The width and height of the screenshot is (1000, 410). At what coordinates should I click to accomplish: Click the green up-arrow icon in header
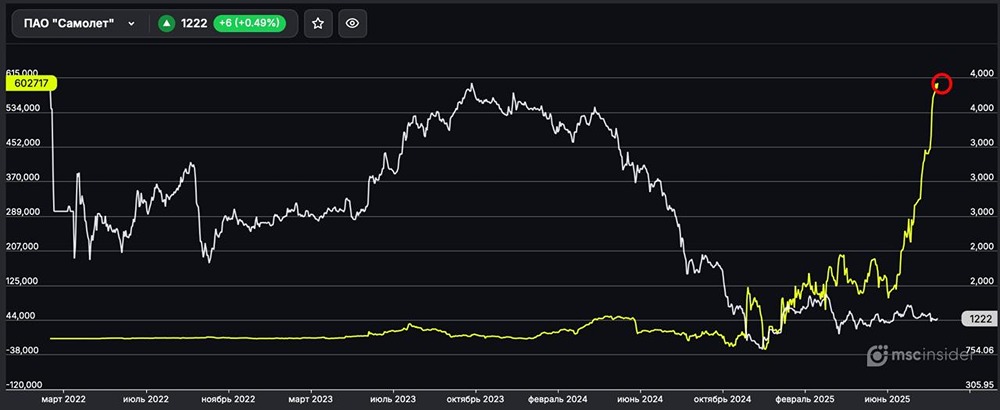pos(166,23)
